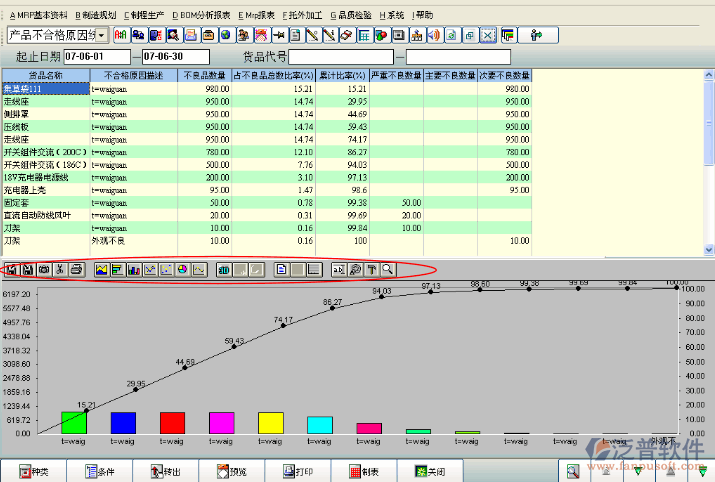Click the 不合格品数量 column header
Screen dimensions: 715x482
click(x=204, y=75)
